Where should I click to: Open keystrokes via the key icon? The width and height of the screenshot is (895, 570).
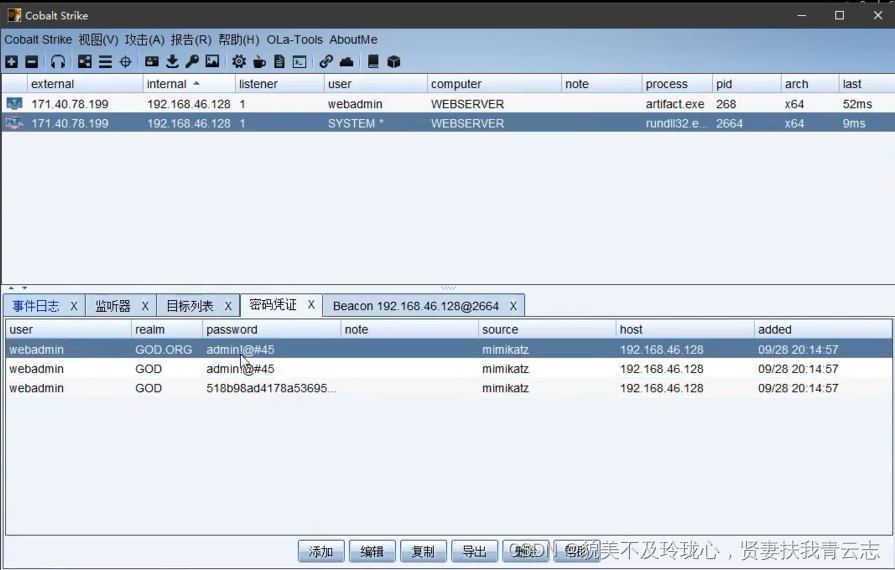(x=192, y=62)
